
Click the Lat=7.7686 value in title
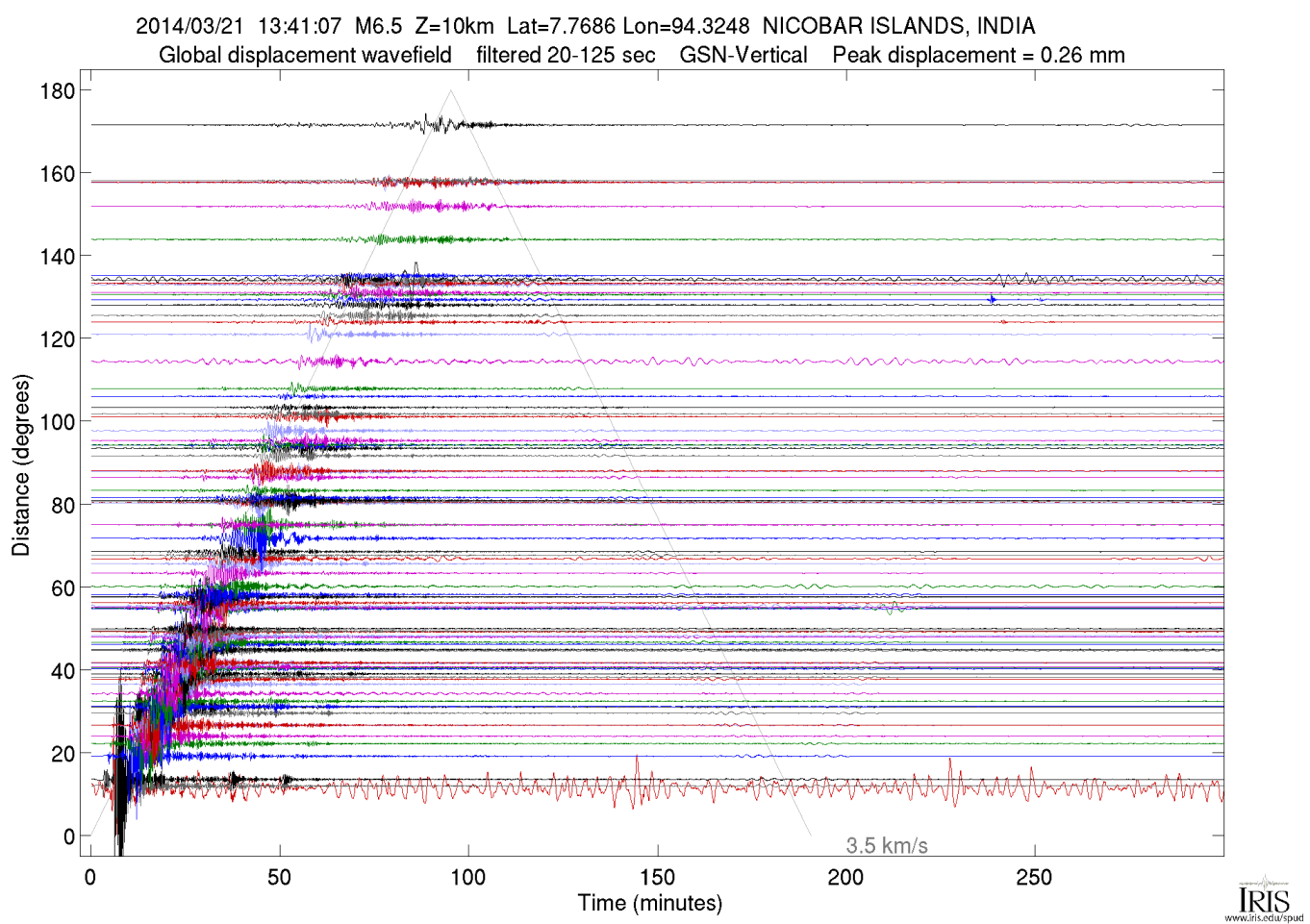(561, 26)
